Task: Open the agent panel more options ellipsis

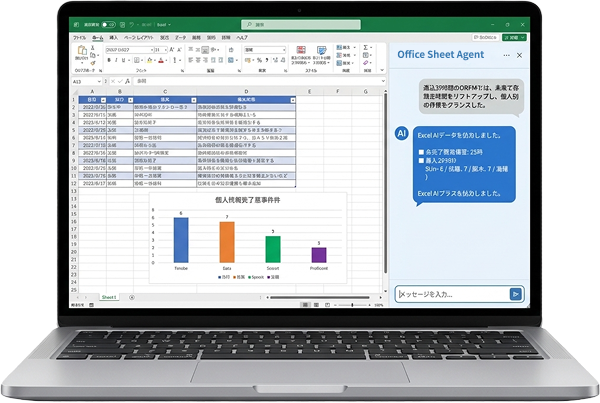Action: [x=505, y=56]
